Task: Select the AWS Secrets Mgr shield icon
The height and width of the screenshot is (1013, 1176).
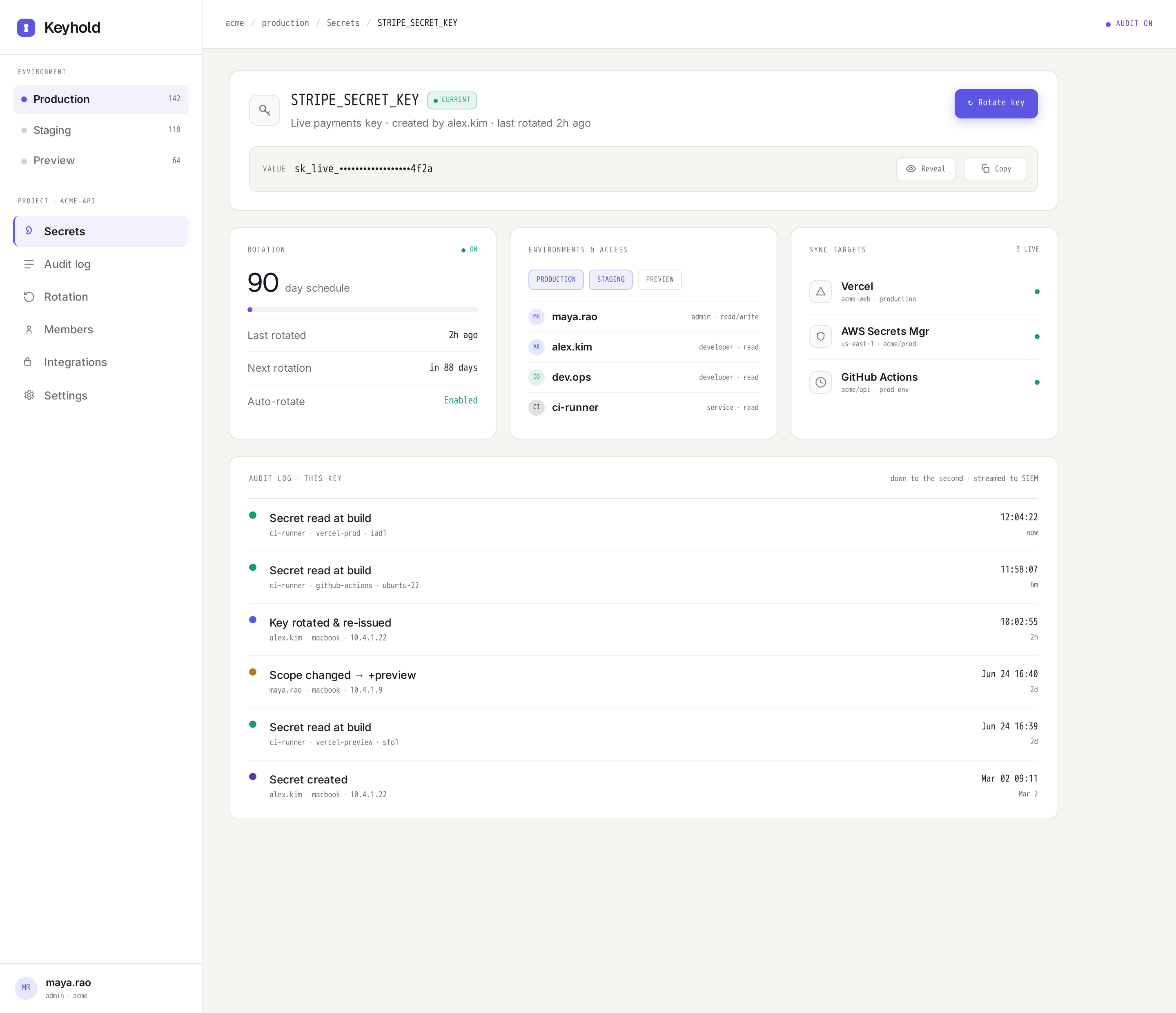Action: pyautogui.click(x=820, y=337)
